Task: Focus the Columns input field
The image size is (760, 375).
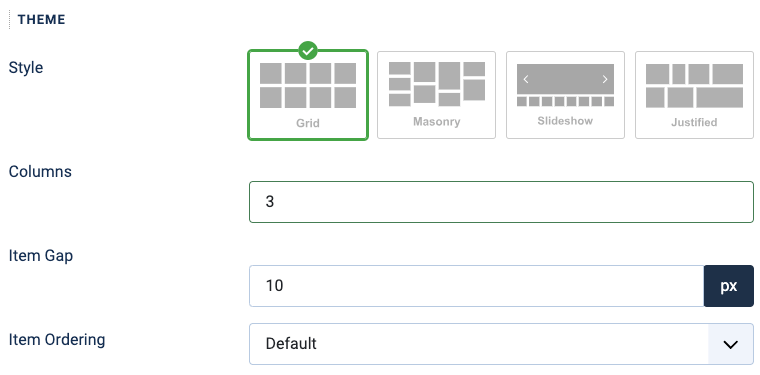Action: (501, 202)
